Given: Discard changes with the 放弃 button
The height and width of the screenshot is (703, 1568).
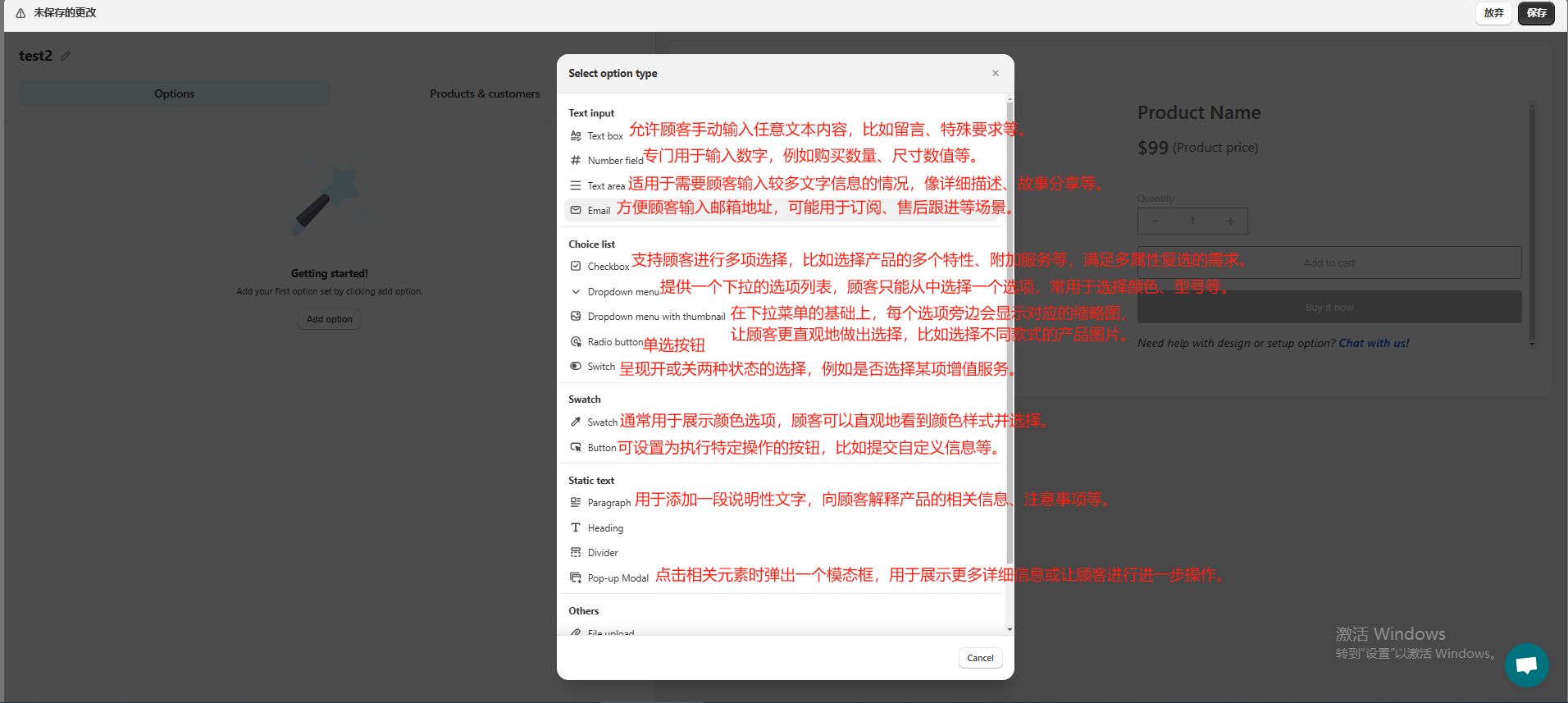Looking at the screenshot, I should [x=1493, y=13].
